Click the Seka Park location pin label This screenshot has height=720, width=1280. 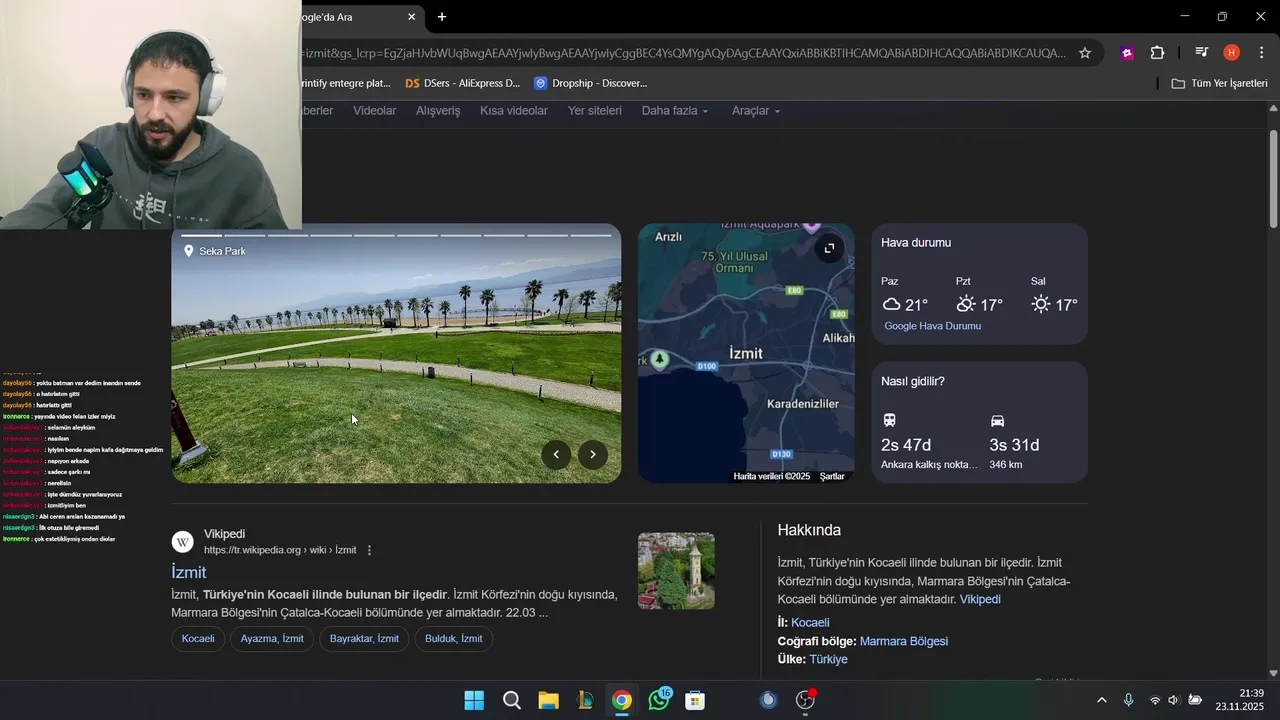[214, 251]
